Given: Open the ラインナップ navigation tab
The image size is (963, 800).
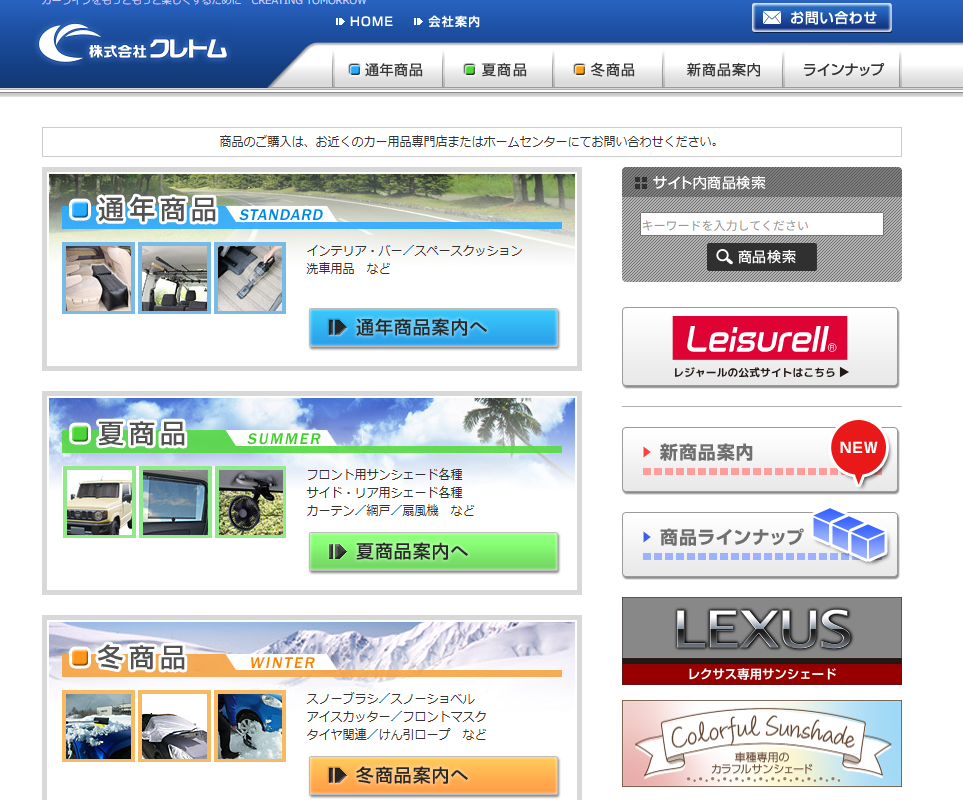Looking at the screenshot, I should 842,70.
